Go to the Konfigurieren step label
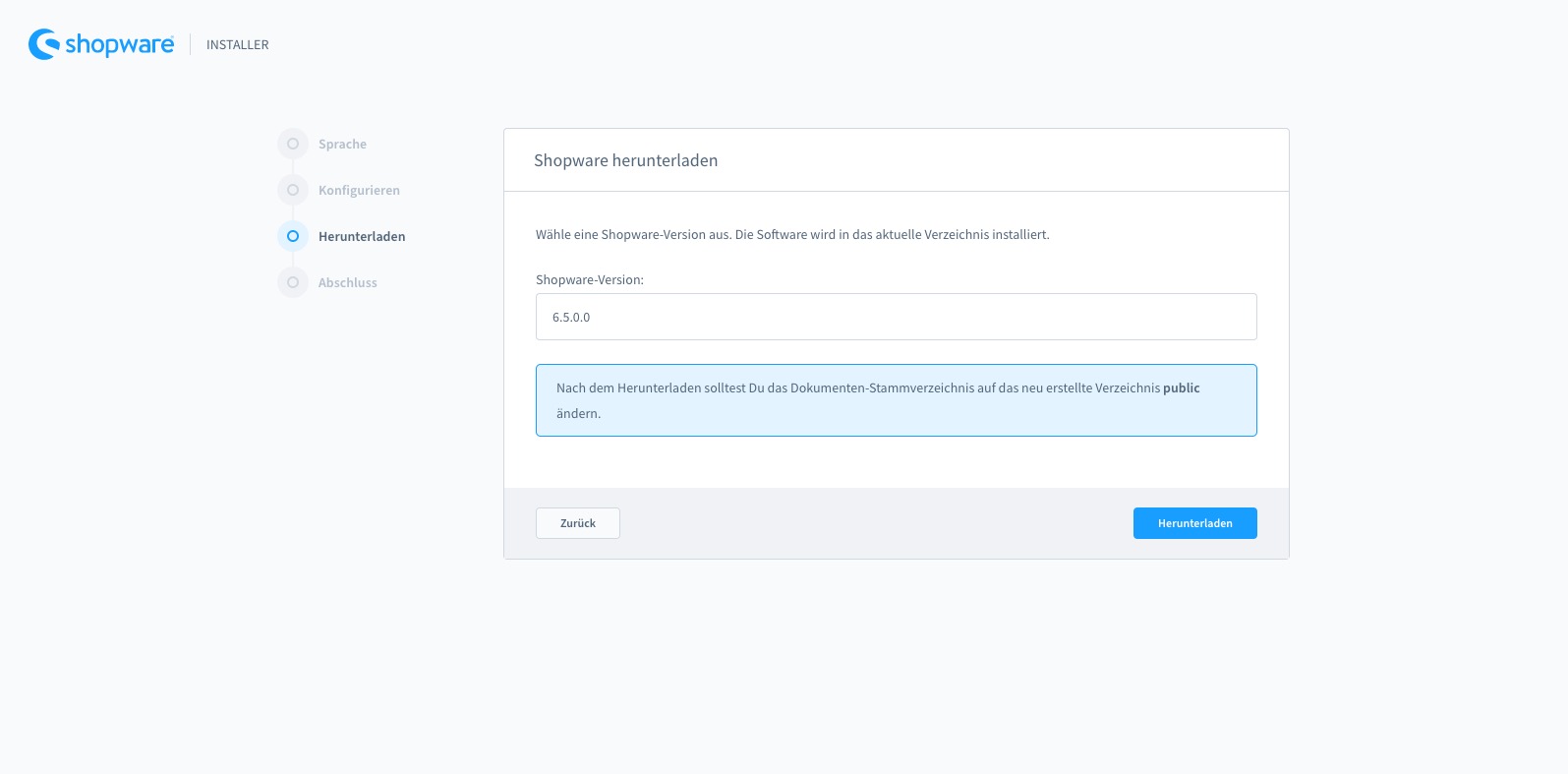 click(x=359, y=190)
